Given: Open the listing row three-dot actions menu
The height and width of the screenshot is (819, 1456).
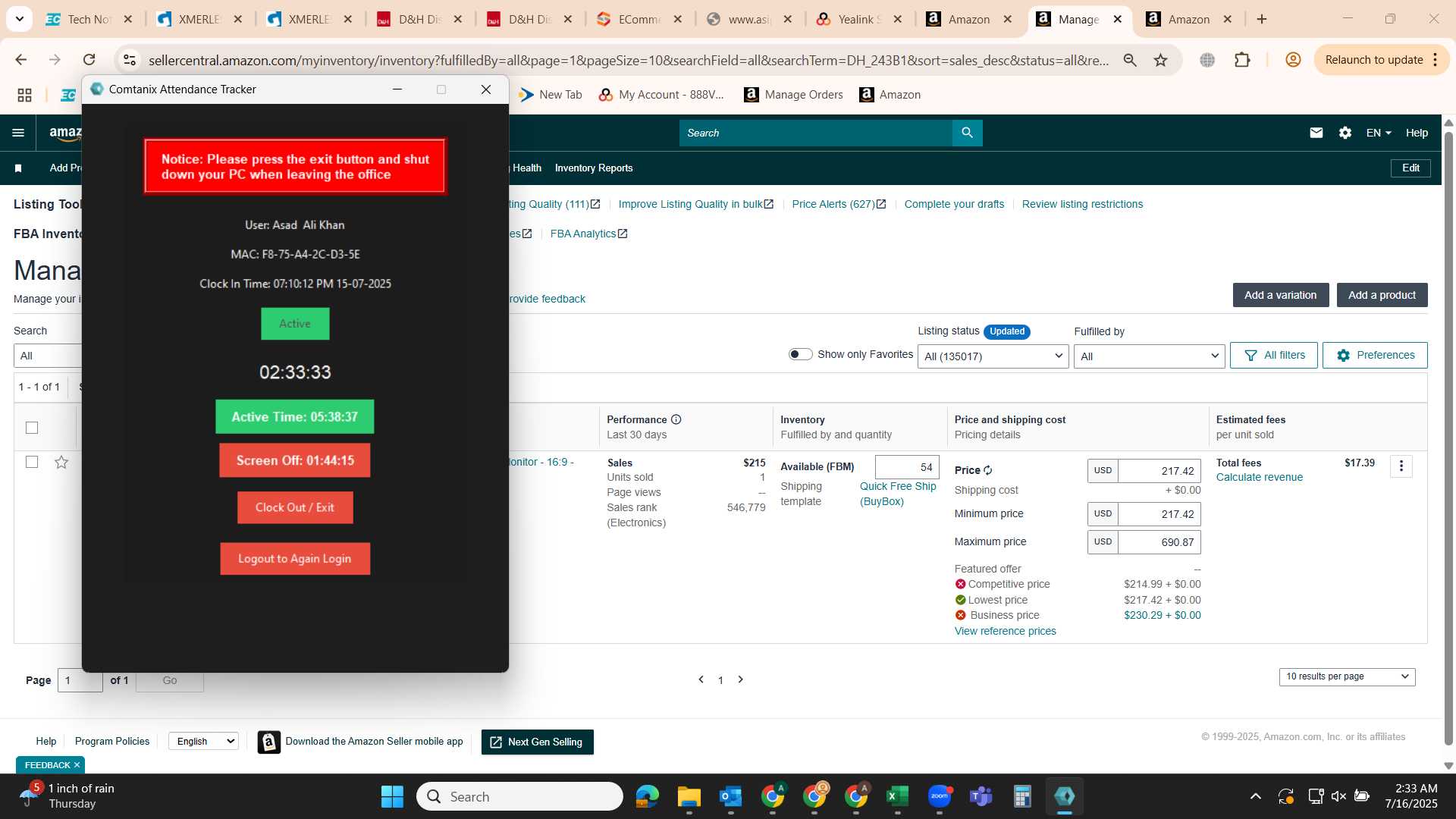Looking at the screenshot, I should point(1401,466).
